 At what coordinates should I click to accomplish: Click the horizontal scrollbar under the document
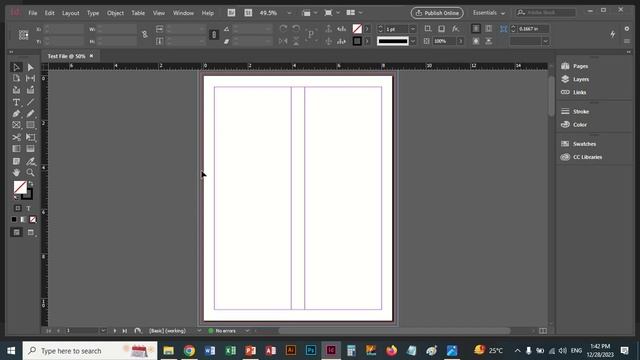(394, 331)
